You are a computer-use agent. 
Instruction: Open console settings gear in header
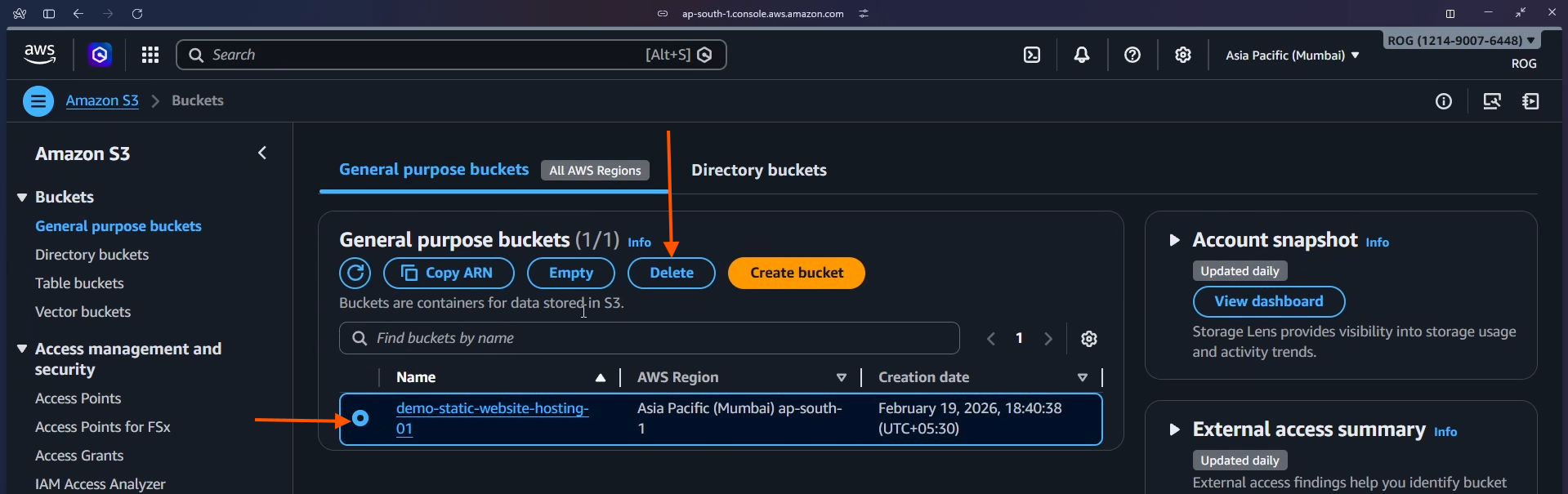pos(1182,55)
